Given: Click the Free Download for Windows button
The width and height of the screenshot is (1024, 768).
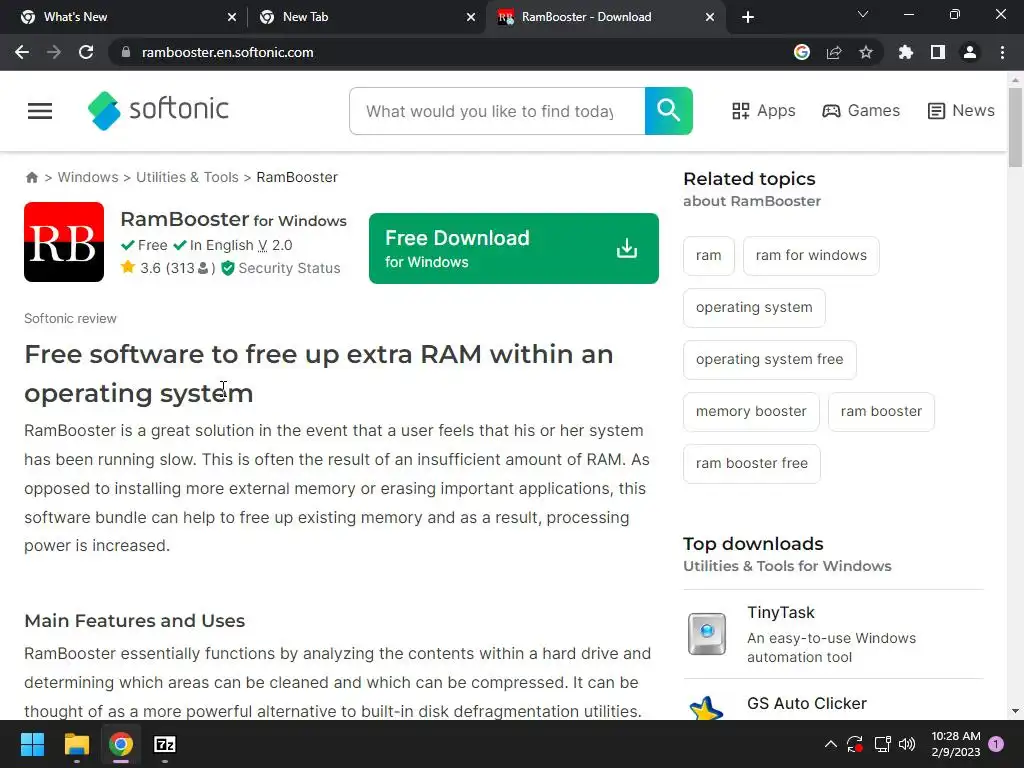Looking at the screenshot, I should tap(513, 248).
